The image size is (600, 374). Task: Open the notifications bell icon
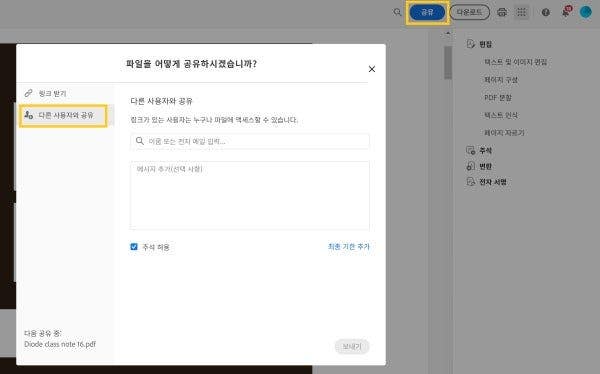566,12
